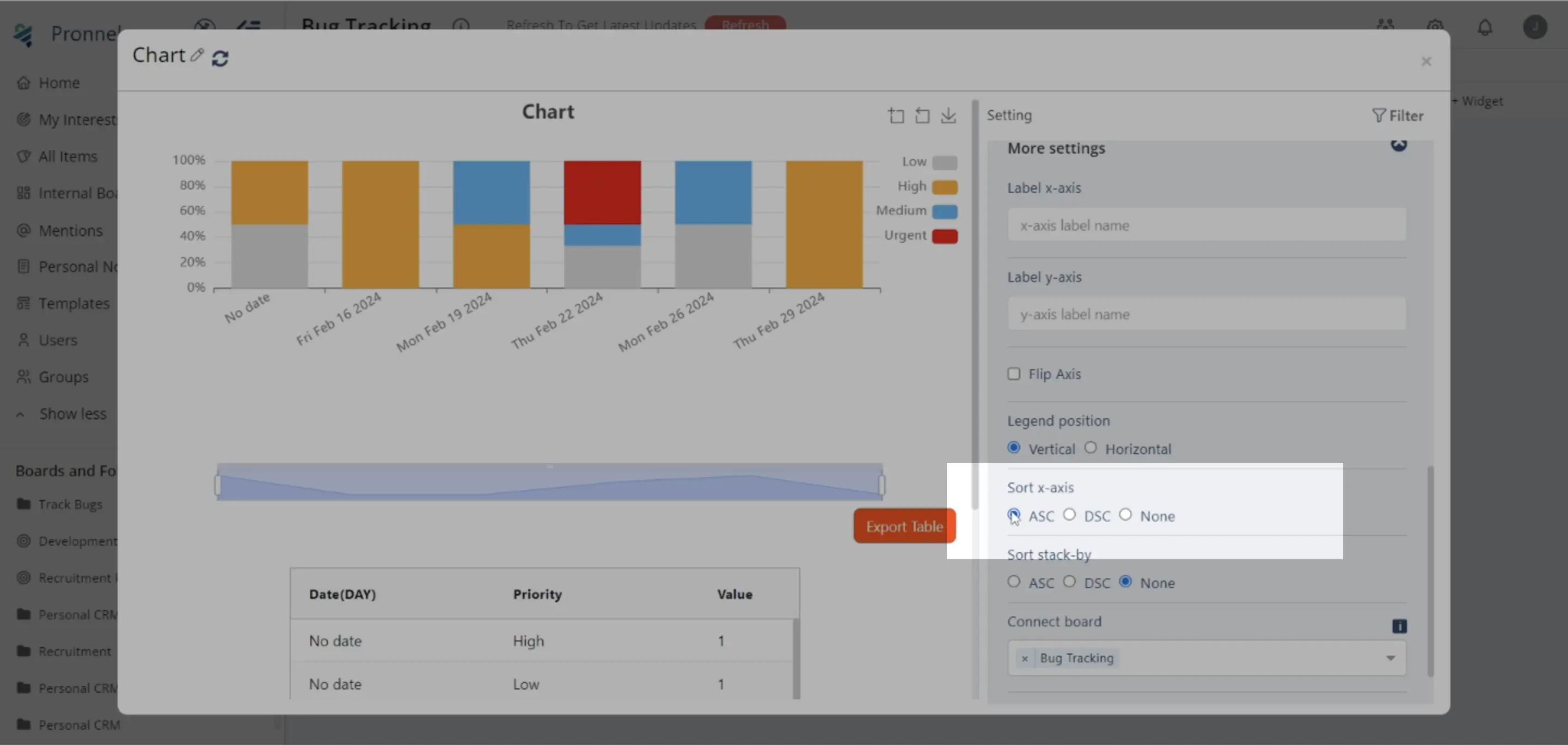The height and width of the screenshot is (745, 1568).
Task: Click the Pronnel logo
Action: click(x=23, y=35)
